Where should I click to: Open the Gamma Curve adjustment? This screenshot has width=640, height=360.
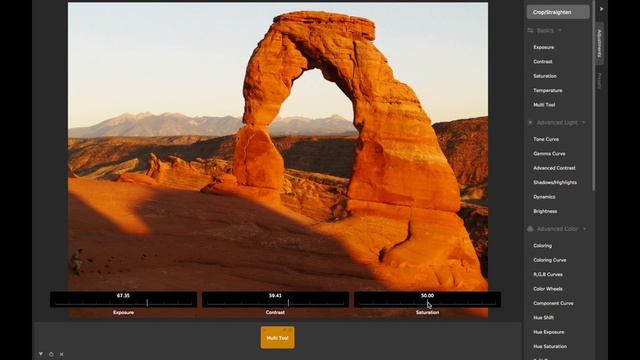click(549, 153)
